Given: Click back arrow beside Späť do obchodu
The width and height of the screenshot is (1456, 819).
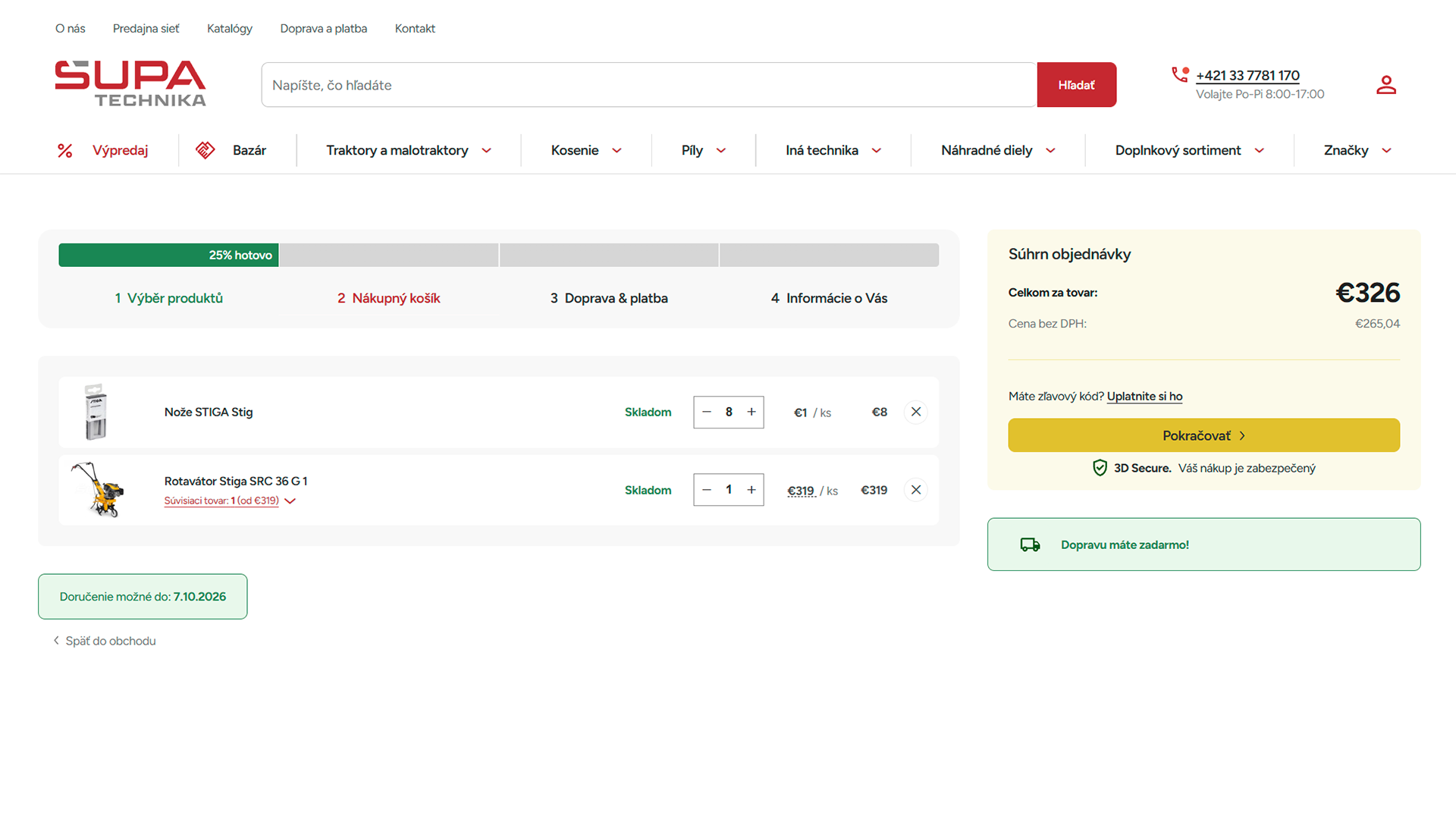Looking at the screenshot, I should [56, 641].
